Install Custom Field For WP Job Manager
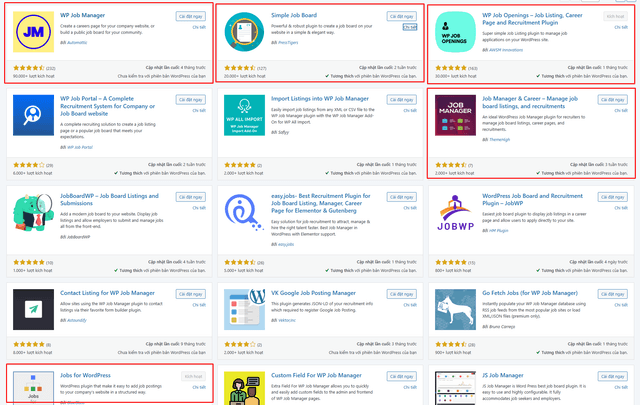Screen dimensions: 640x405 pos(402,376)
